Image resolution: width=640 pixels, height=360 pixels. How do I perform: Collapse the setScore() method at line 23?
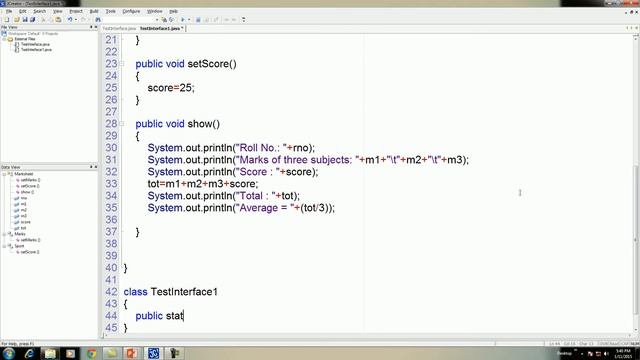(x=122, y=64)
